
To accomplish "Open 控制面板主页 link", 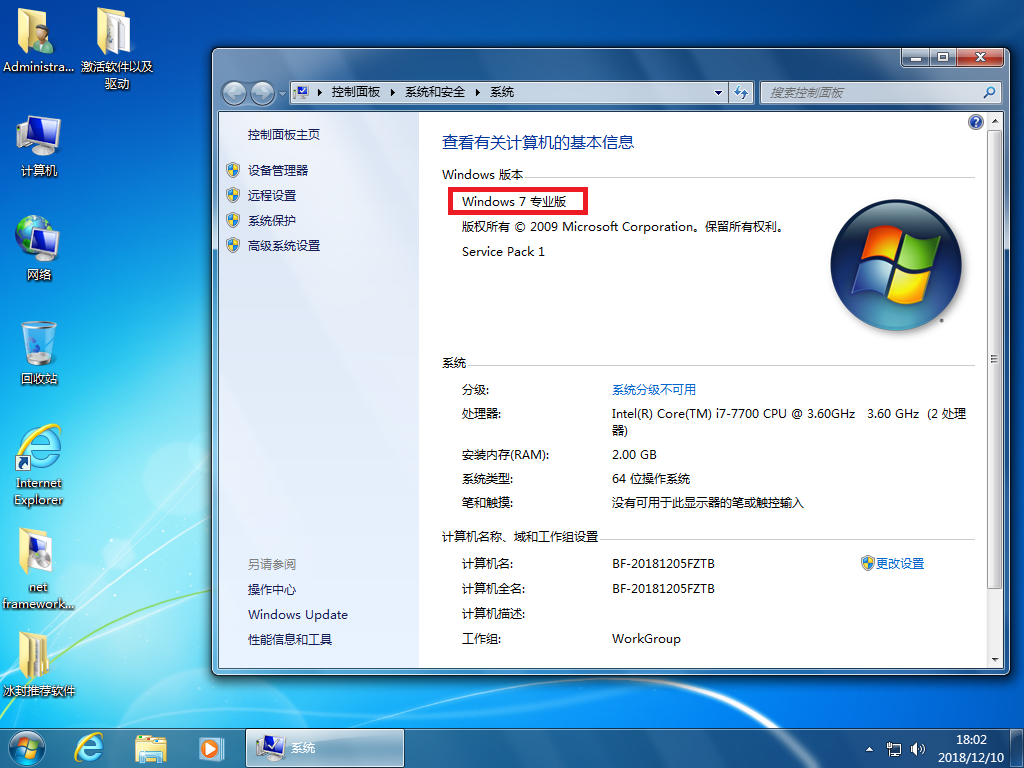I will [284, 135].
